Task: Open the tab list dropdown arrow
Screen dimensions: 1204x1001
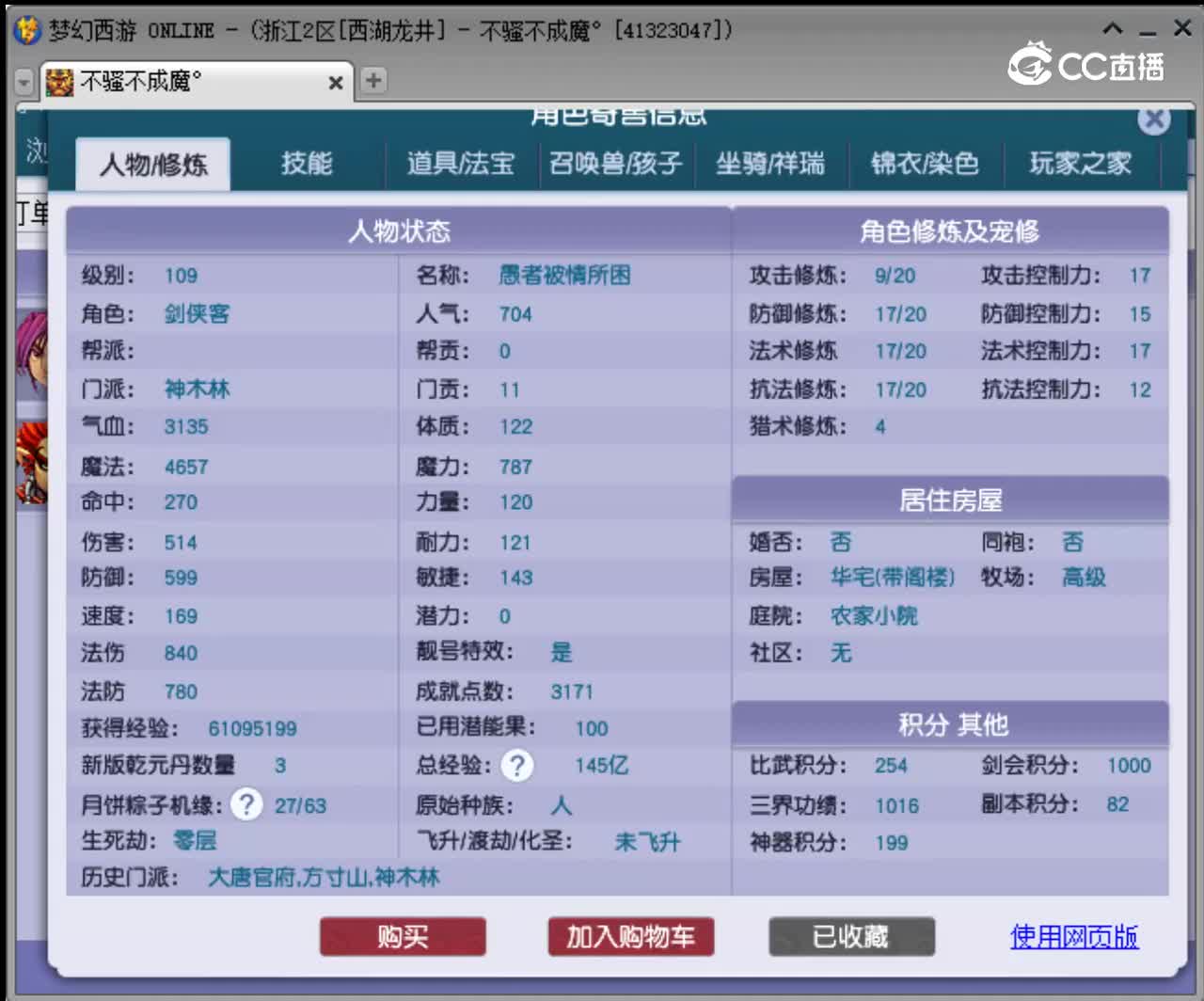Action: (x=24, y=83)
